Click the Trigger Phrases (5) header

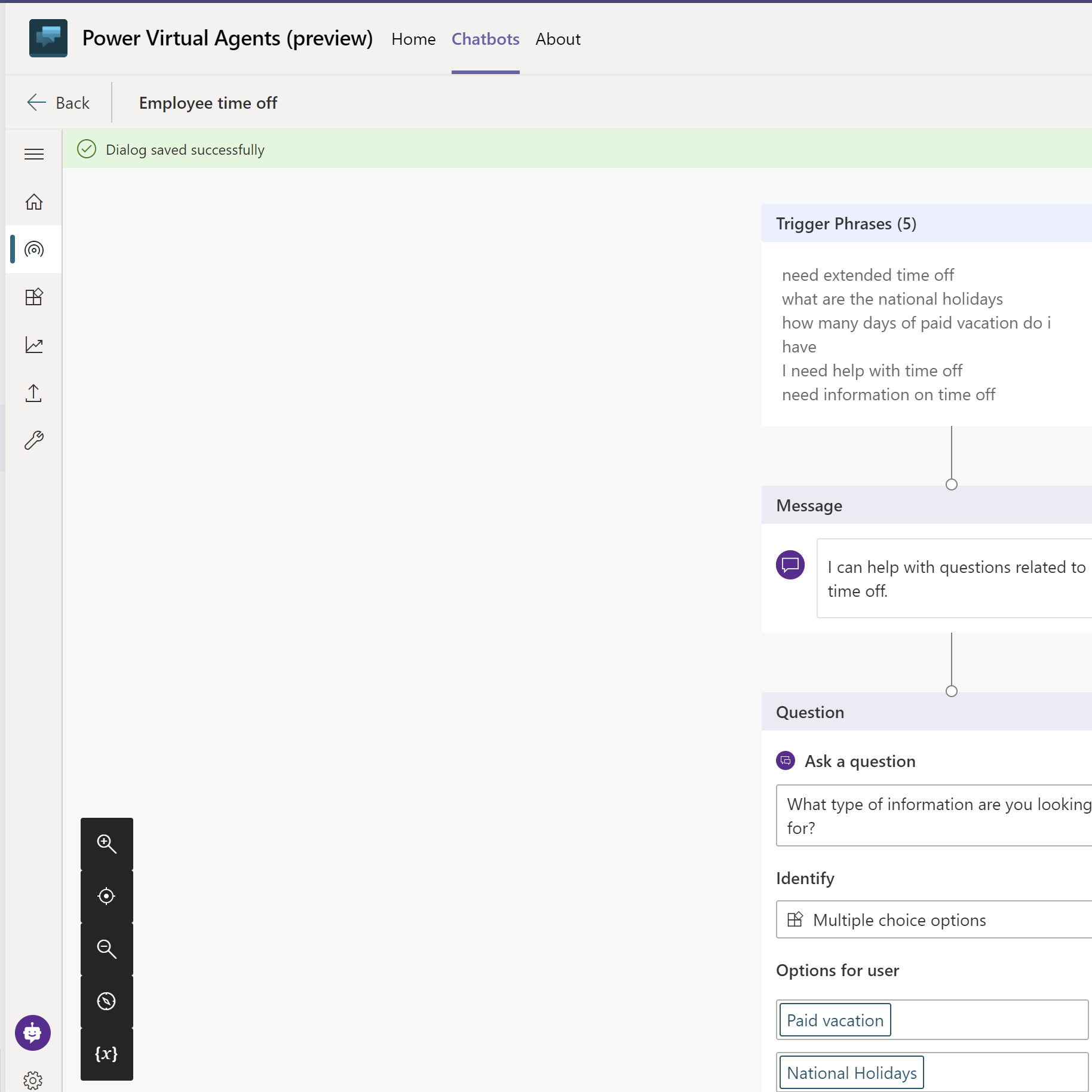927,223
